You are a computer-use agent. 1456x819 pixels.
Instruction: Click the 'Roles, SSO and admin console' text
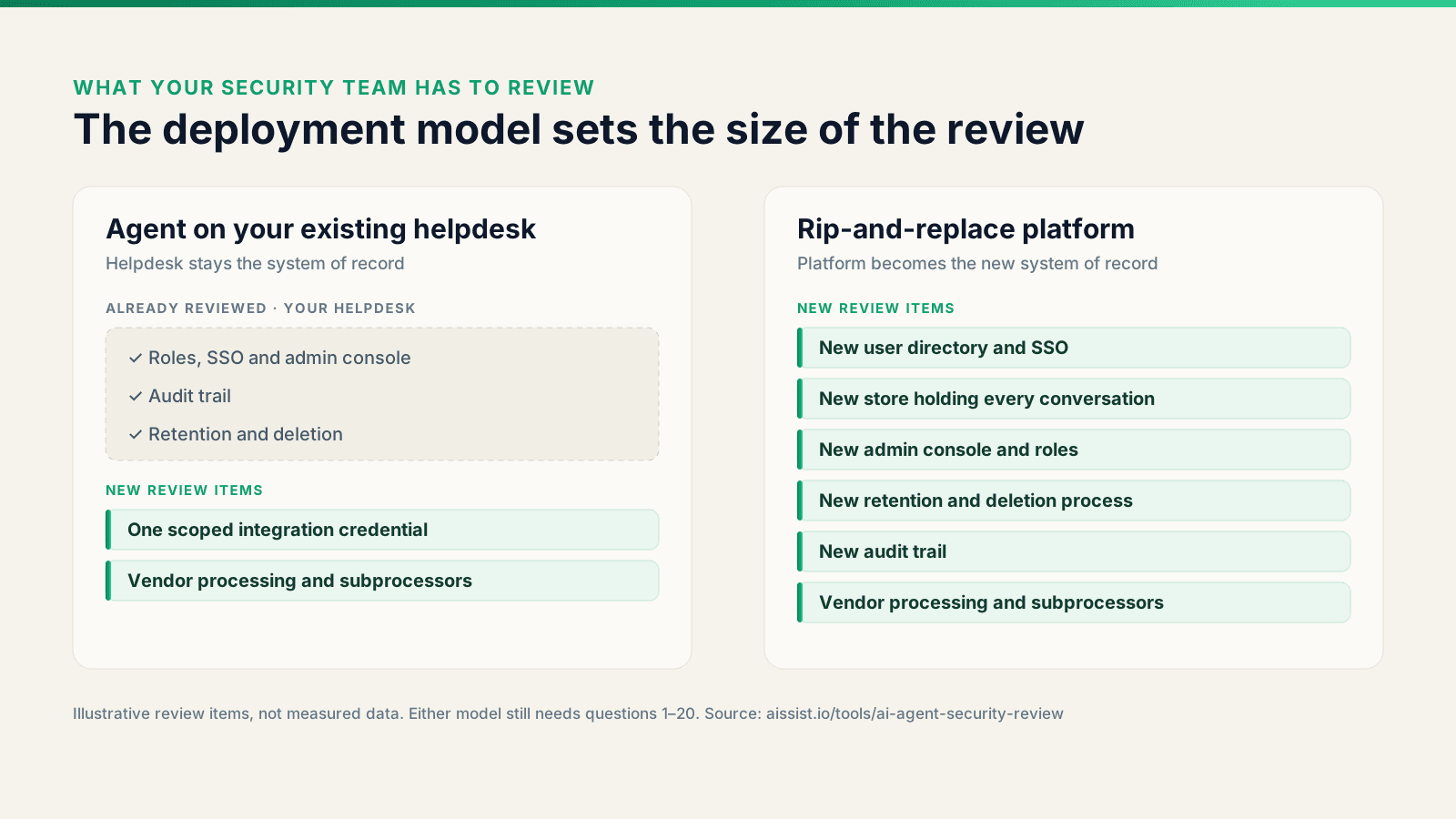279,358
